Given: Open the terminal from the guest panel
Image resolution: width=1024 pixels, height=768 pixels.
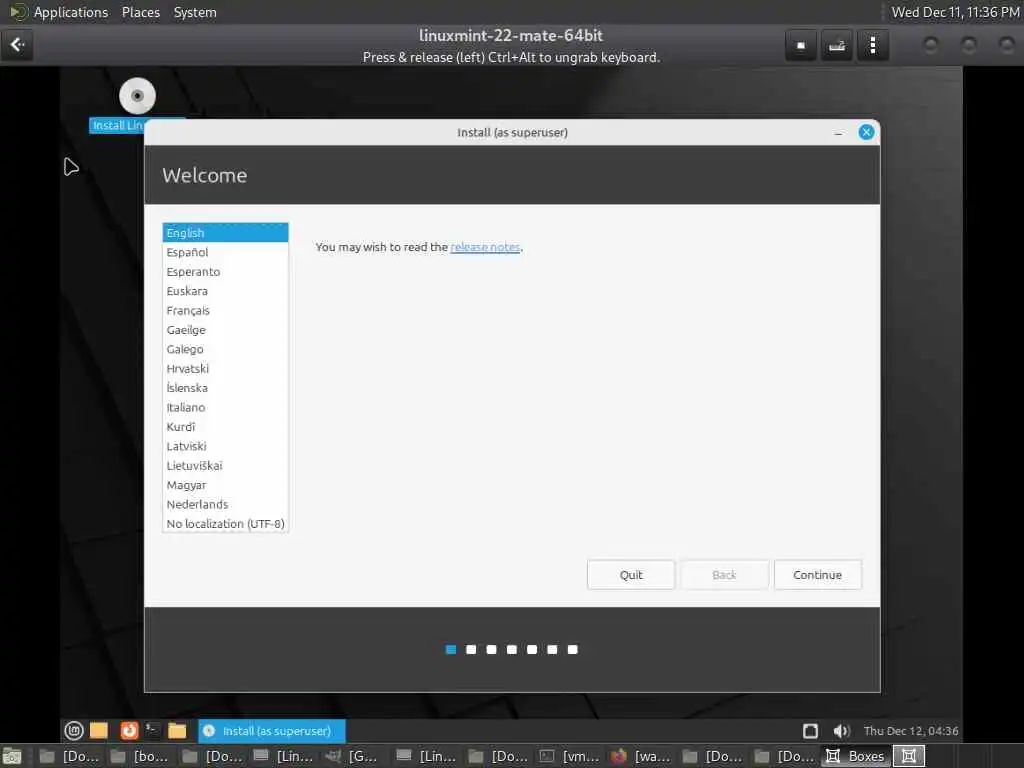Looking at the screenshot, I should coord(153,729).
